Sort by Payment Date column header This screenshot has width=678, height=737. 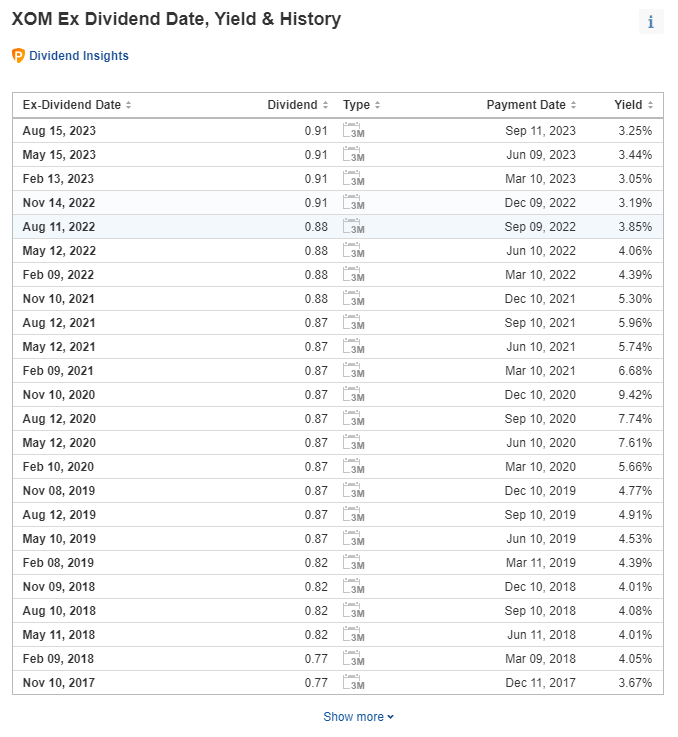coord(531,105)
